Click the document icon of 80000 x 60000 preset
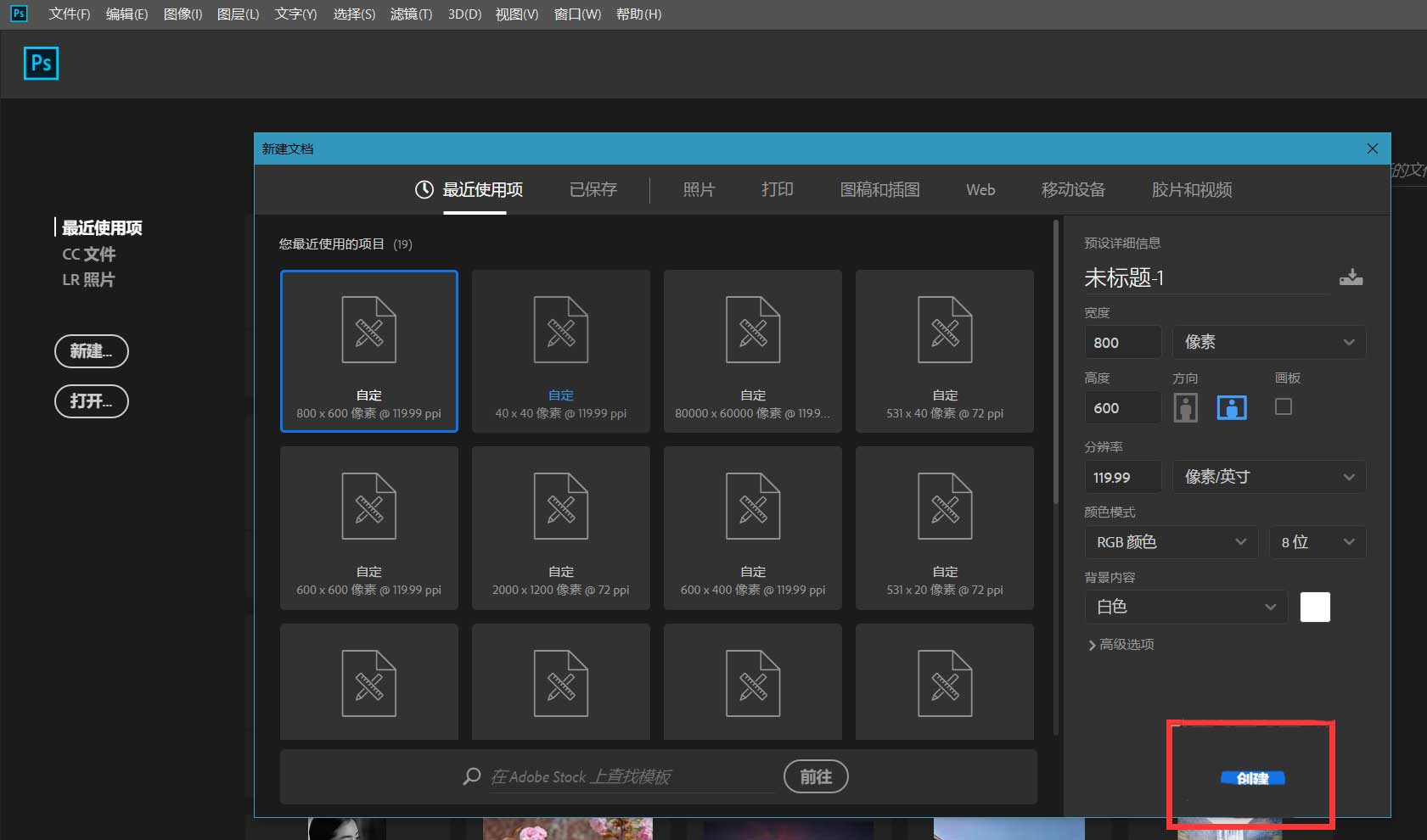 tap(752, 329)
